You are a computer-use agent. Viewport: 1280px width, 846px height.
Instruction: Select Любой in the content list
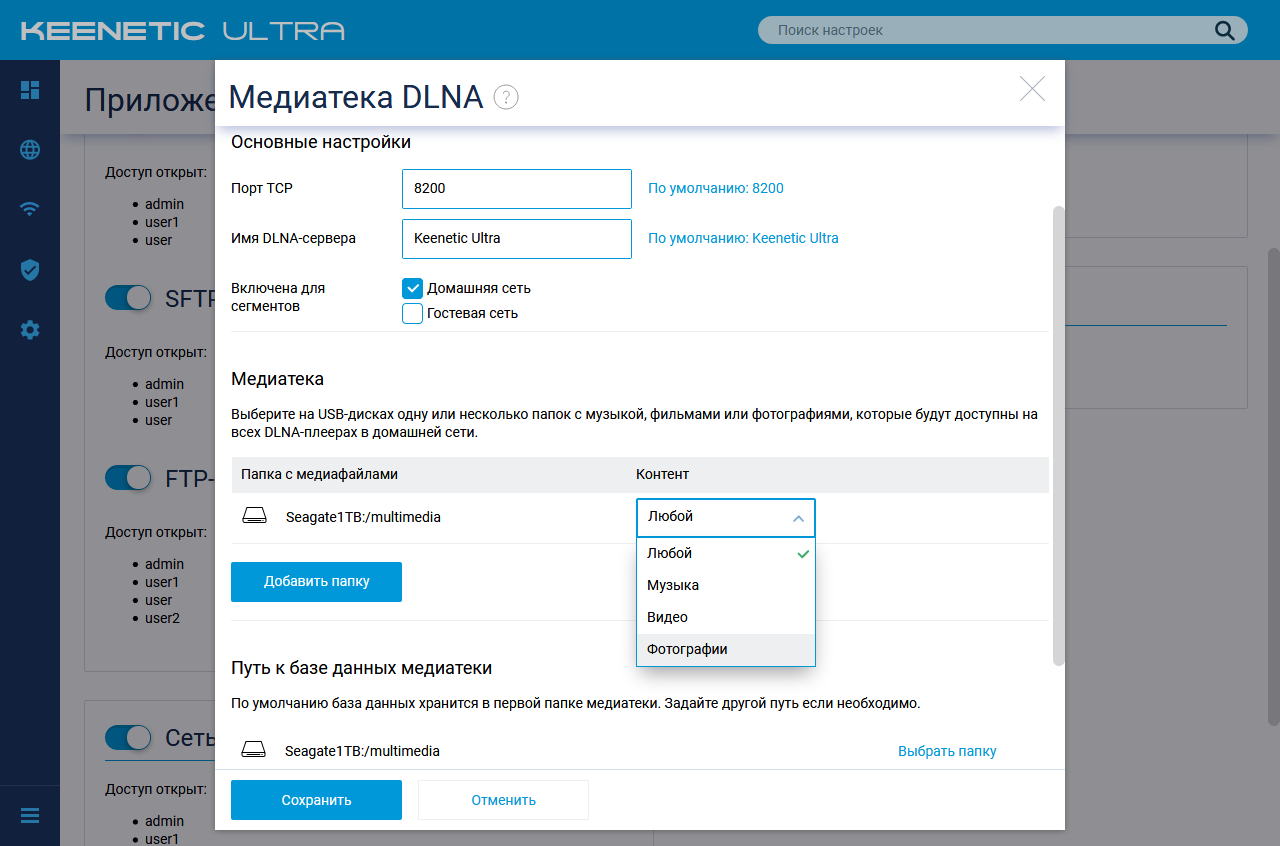pos(726,553)
